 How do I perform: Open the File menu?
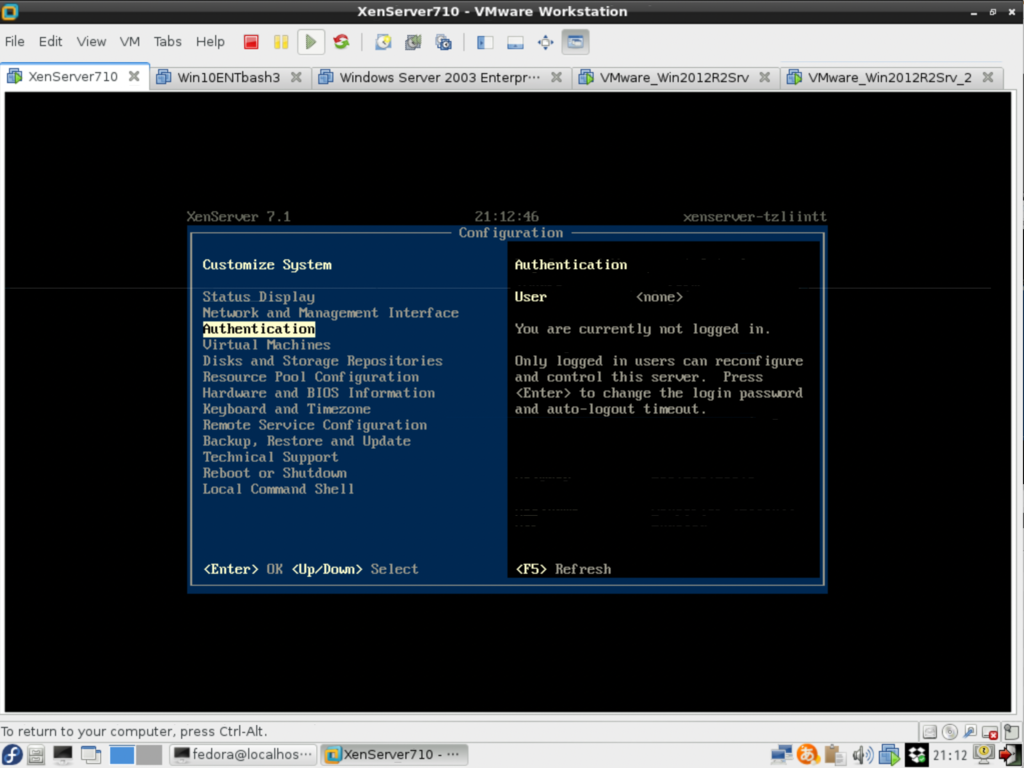14,42
